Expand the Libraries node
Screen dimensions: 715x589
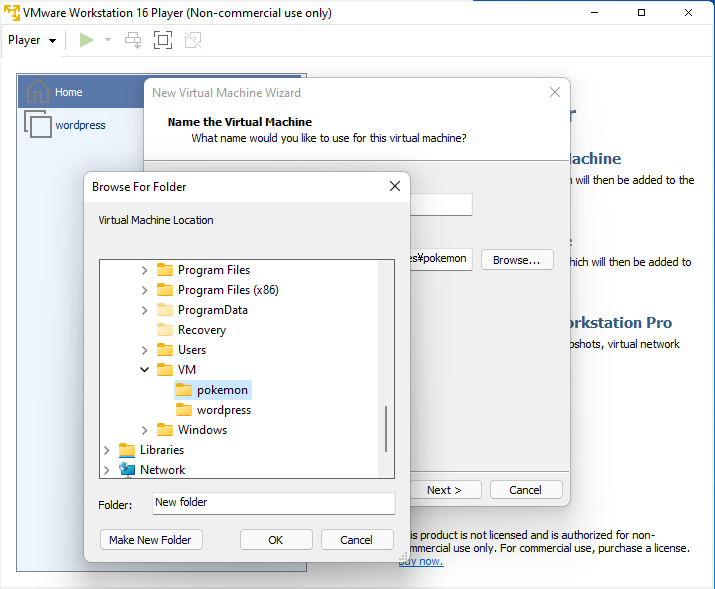tap(106, 450)
